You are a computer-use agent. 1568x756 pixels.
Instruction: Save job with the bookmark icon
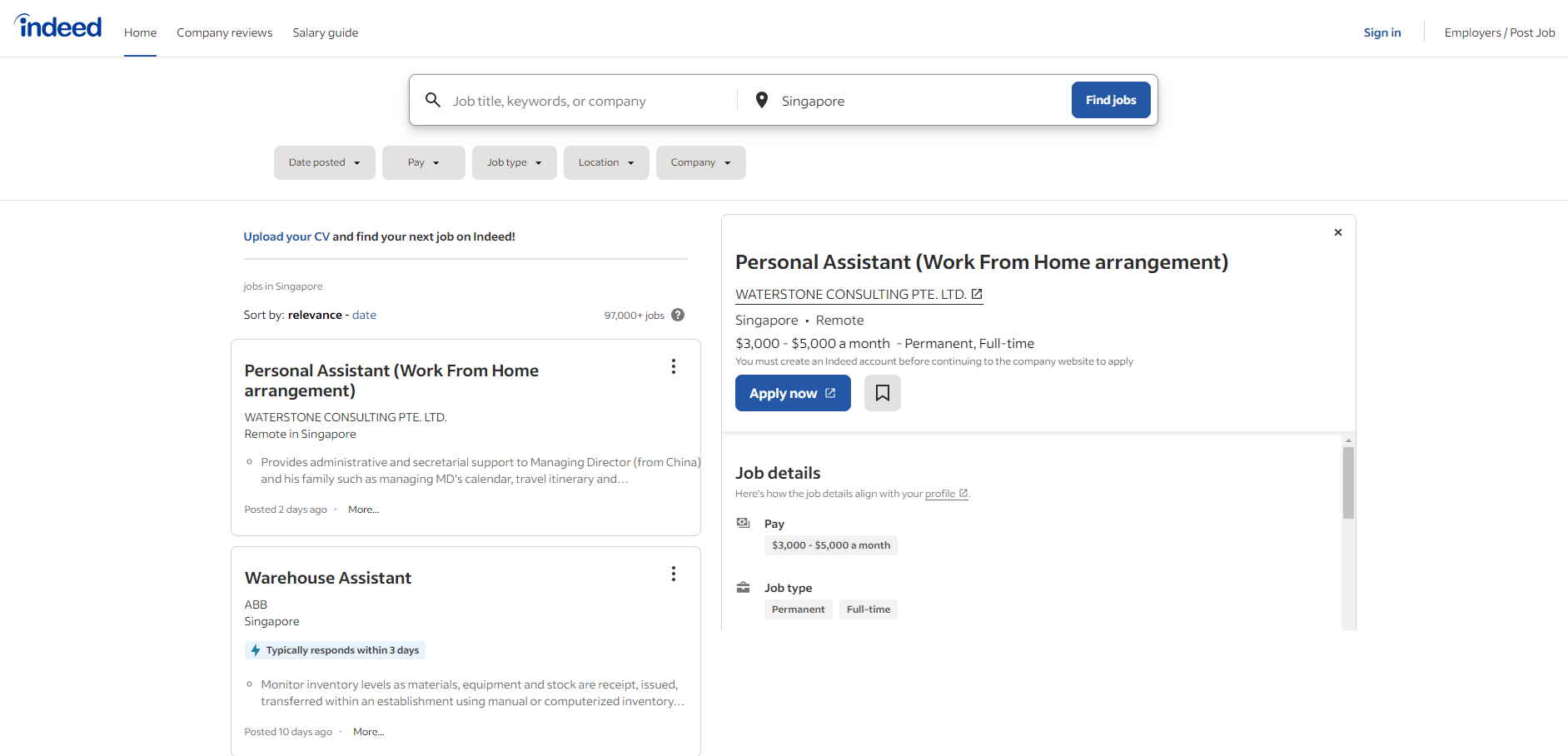click(x=883, y=393)
